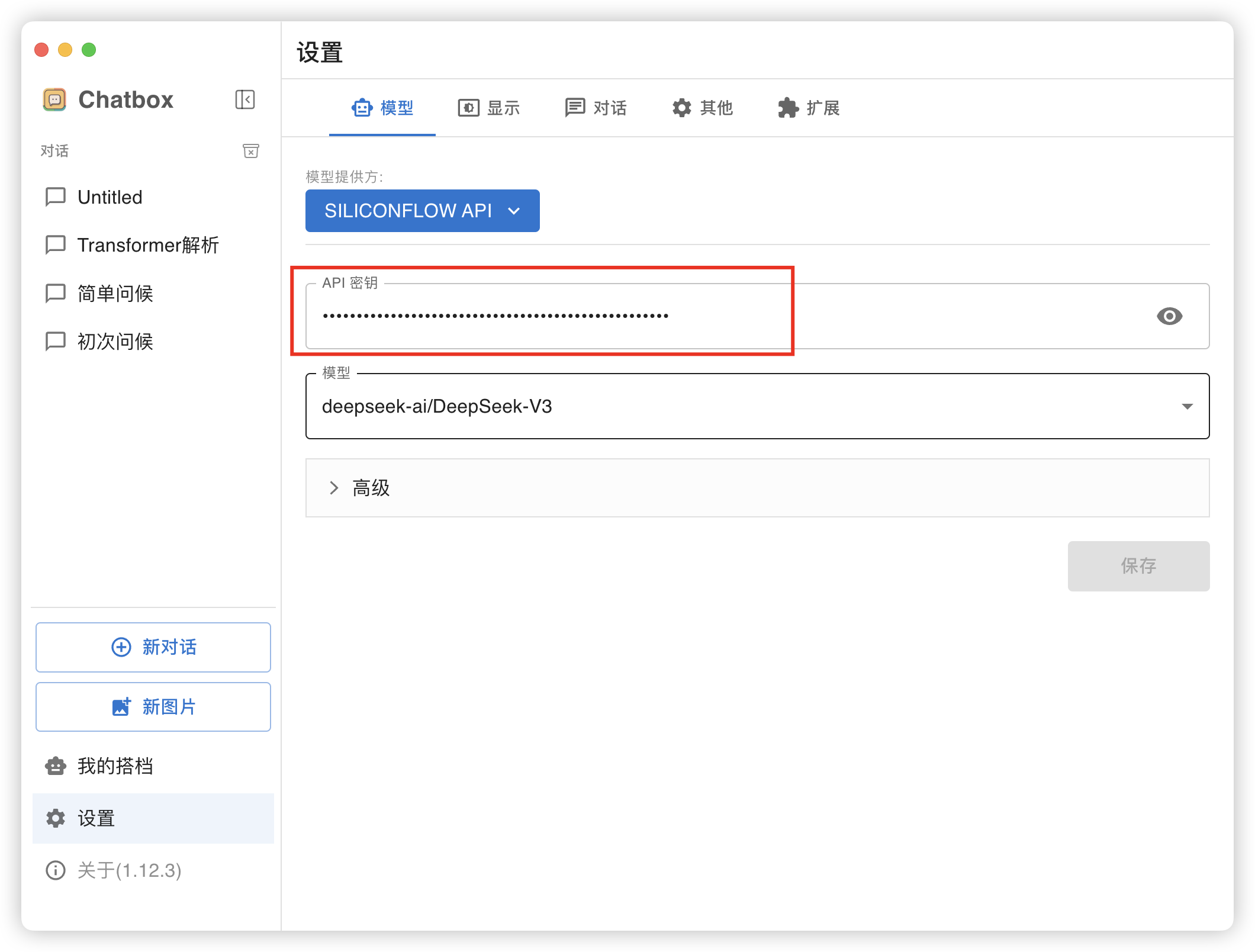
Task: Click the robot icon next to 我的搭档
Action: tap(56, 766)
